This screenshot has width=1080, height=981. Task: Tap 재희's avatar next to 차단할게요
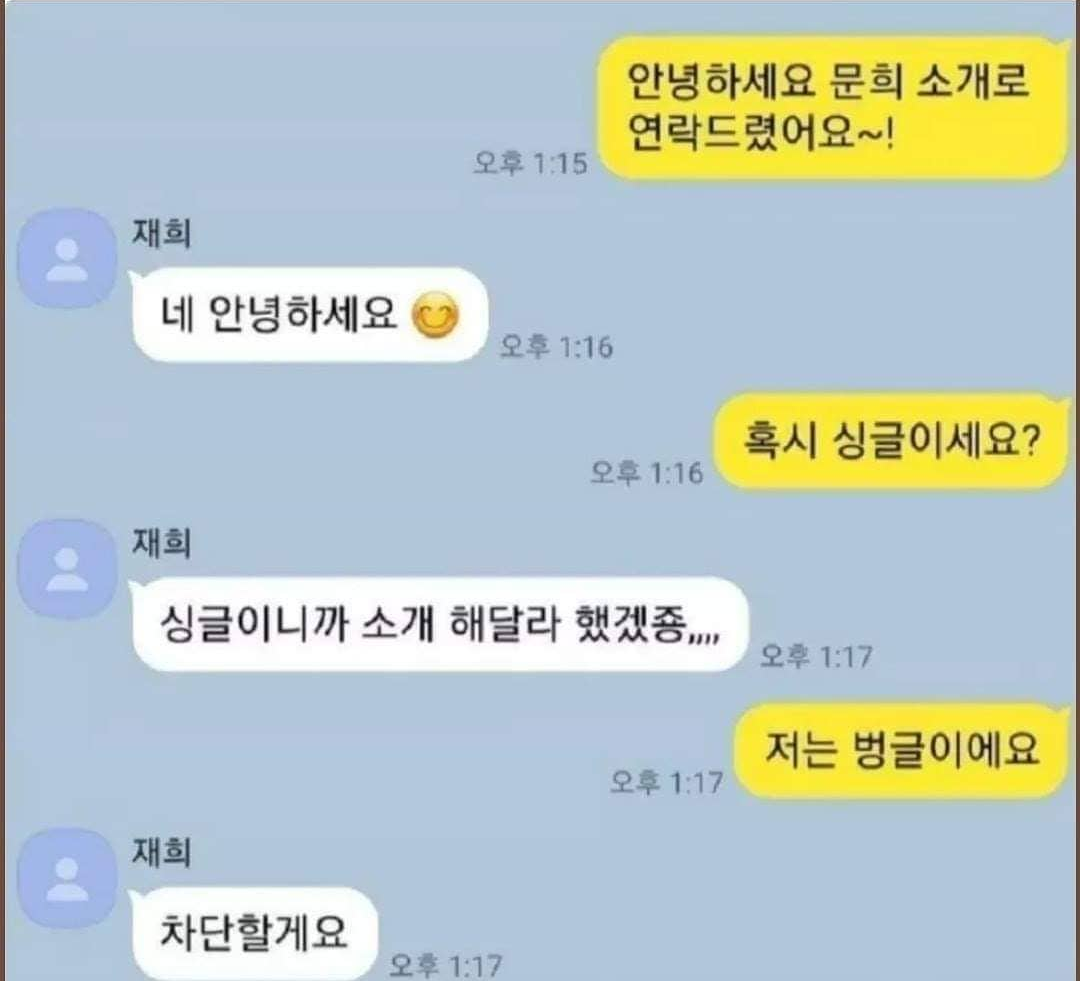(x=67, y=879)
